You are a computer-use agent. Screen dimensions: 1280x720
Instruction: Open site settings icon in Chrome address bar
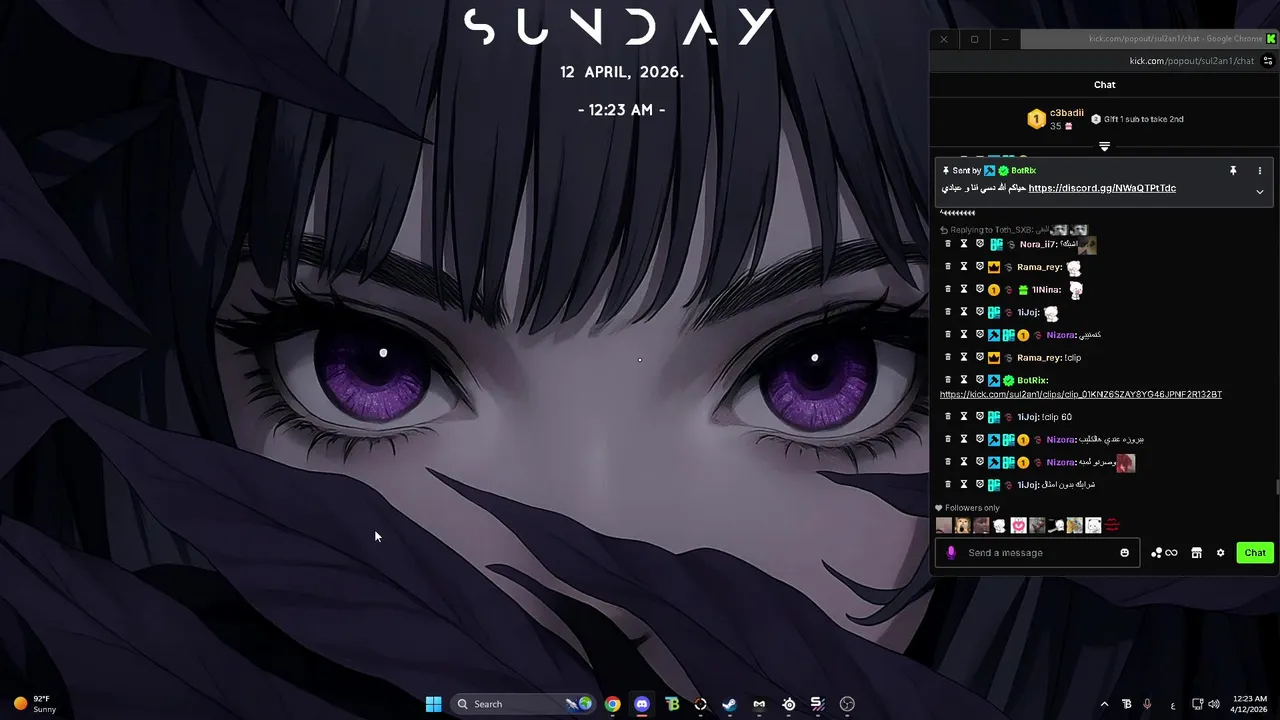1268,61
